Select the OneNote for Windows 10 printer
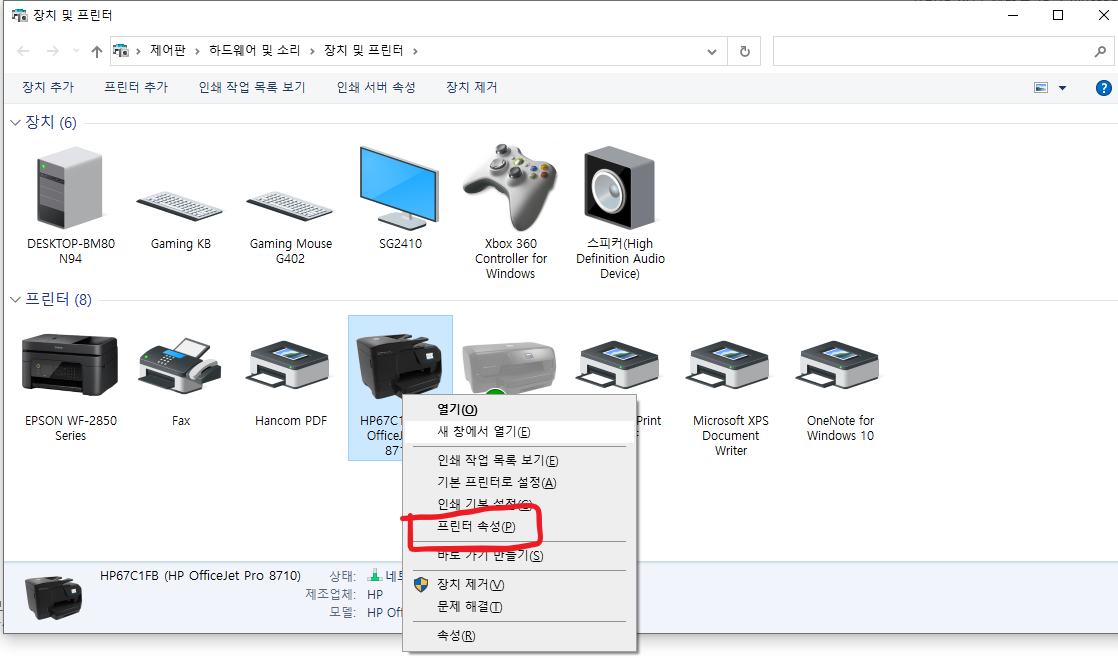The height and width of the screenshot is (658, 1118). pyautogui.click(x=839, y=366)
